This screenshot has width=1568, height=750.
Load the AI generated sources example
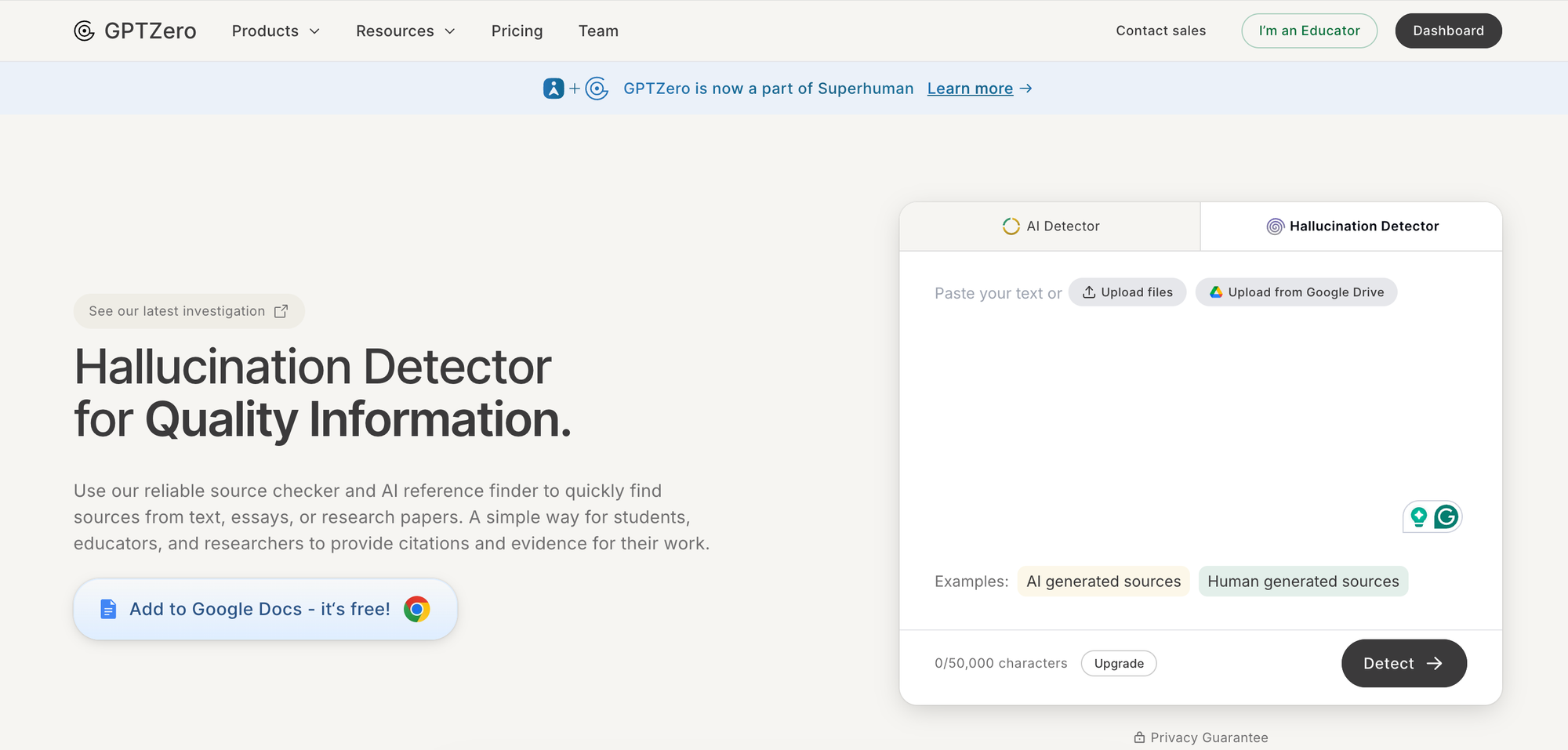[x=1103, y=582]
